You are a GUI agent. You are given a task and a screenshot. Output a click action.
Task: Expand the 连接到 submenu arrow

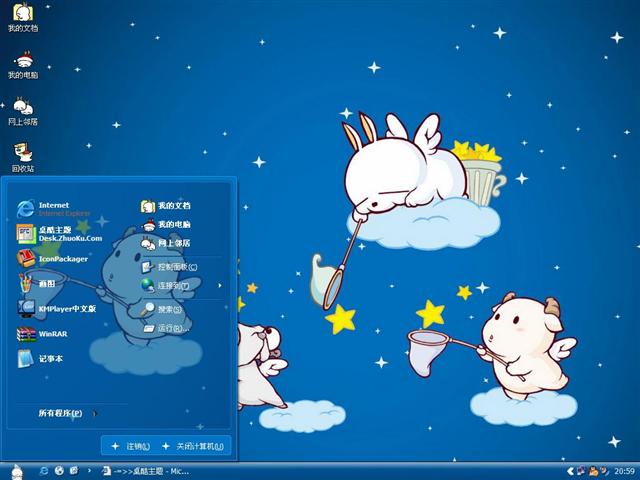click(x=220, y=286)
